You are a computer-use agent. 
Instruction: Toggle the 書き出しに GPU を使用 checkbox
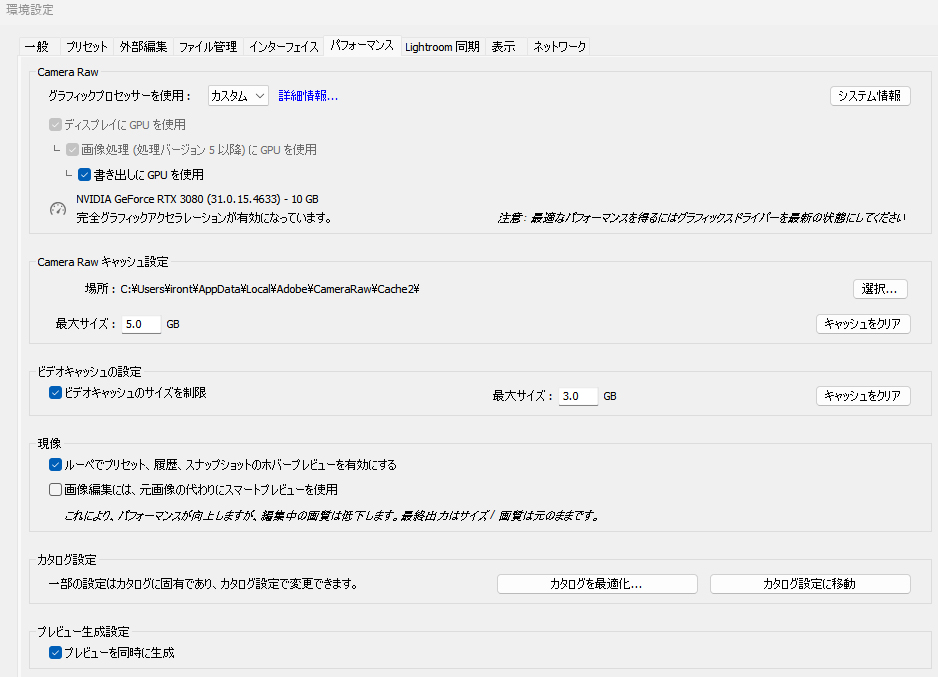(84, 173)
